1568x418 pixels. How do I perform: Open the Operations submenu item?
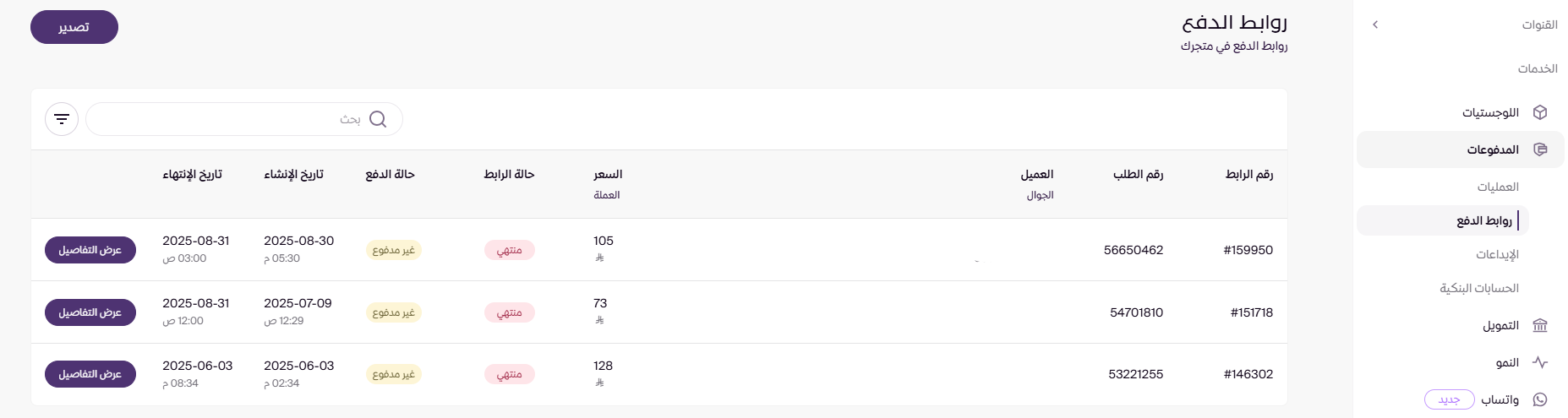[x=1498, y=187]
